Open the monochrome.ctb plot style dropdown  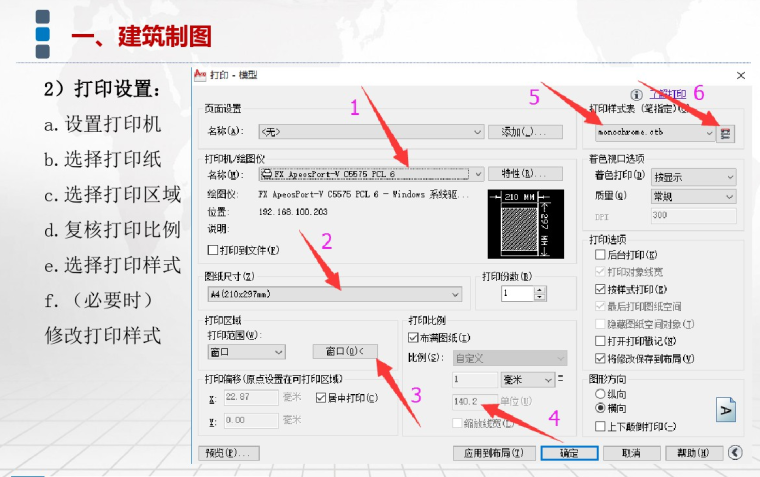tap(709, 132)
